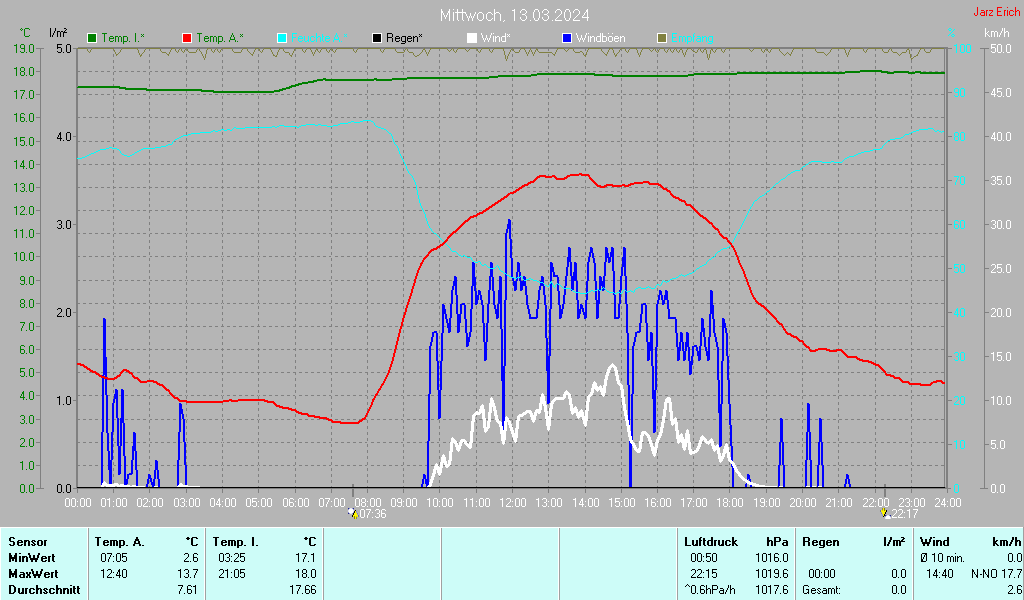Viewport: 1024px width, 600px height.
Task: Click the olive legend square after Windböen
Action: tap(661, 38)
